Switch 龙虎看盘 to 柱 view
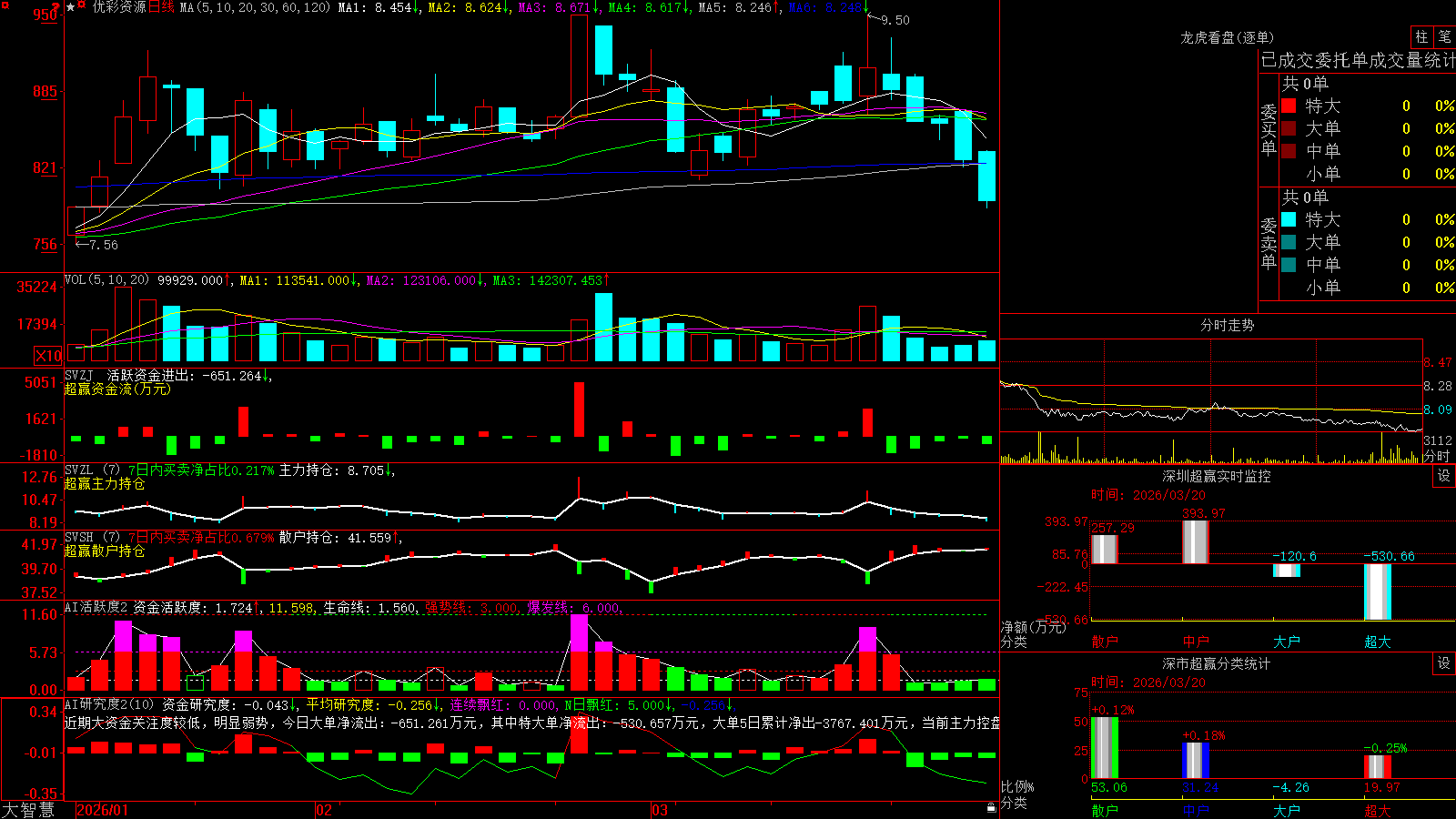 coord(1421,36)
